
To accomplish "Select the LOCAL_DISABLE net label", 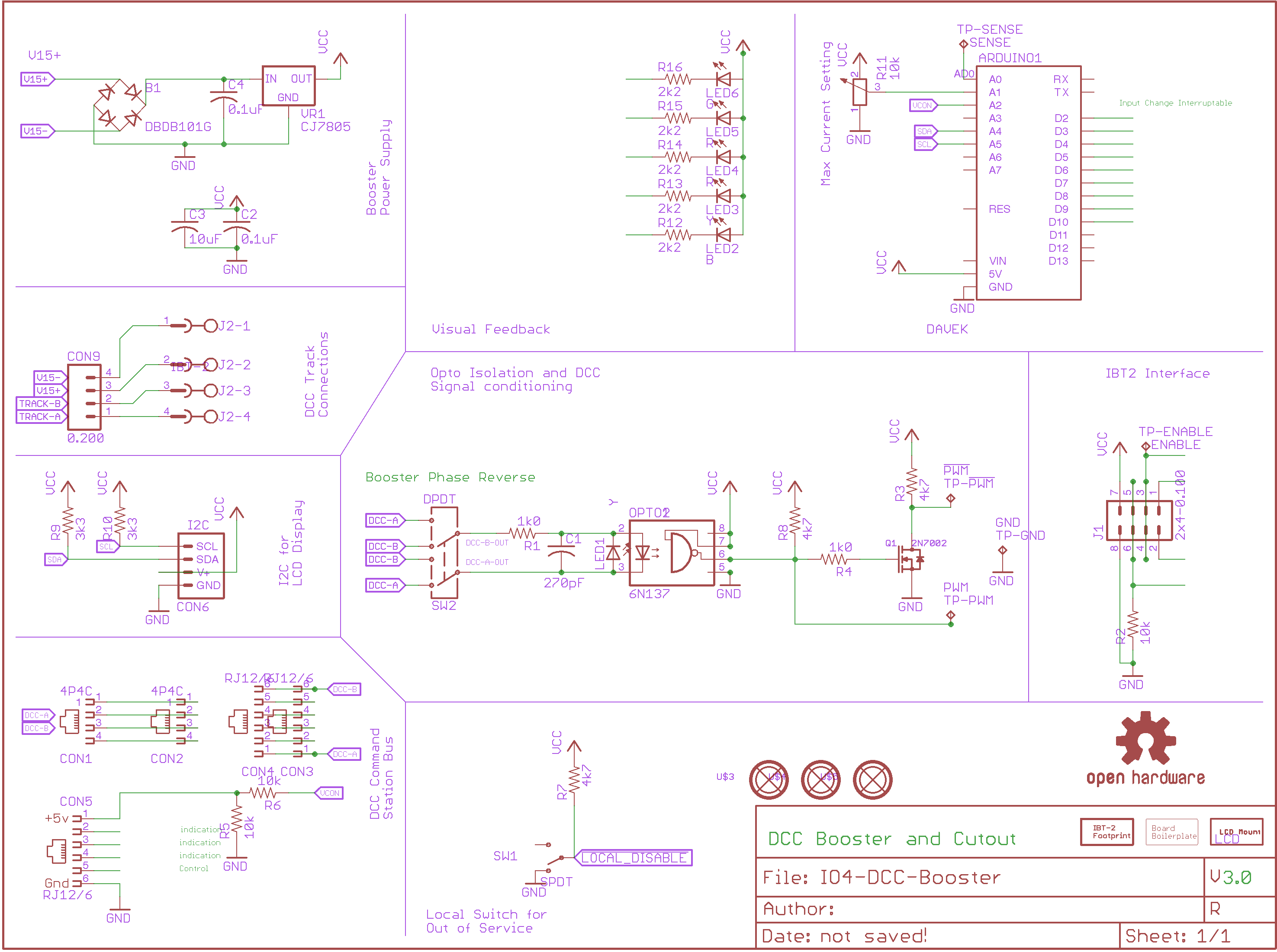I will [x=633, y=857].
